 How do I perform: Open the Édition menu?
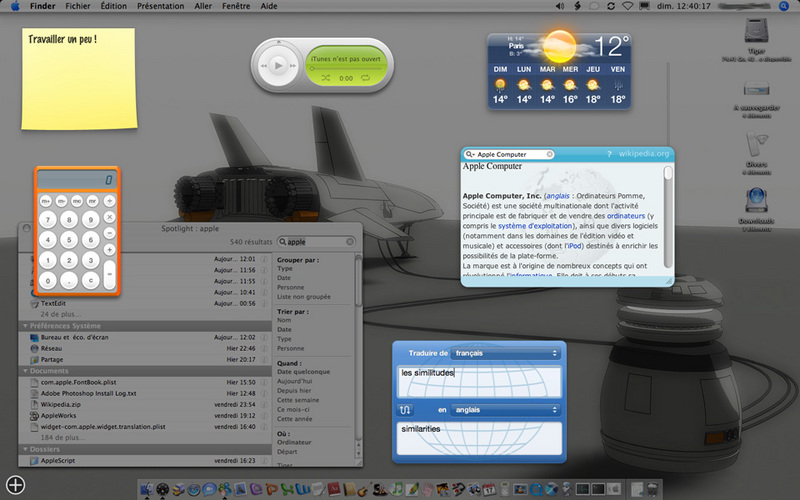tap(113, 6)
